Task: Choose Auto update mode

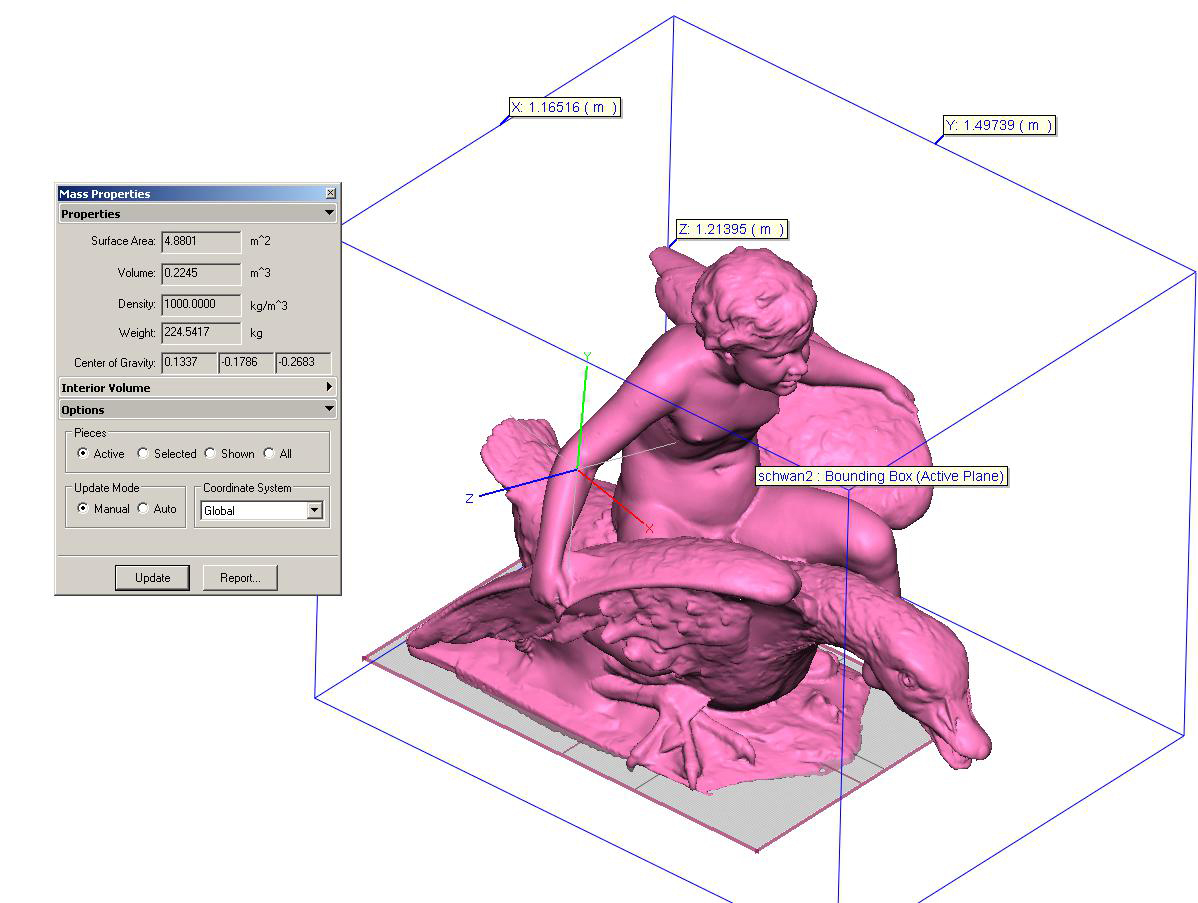Action: point(143,508)
